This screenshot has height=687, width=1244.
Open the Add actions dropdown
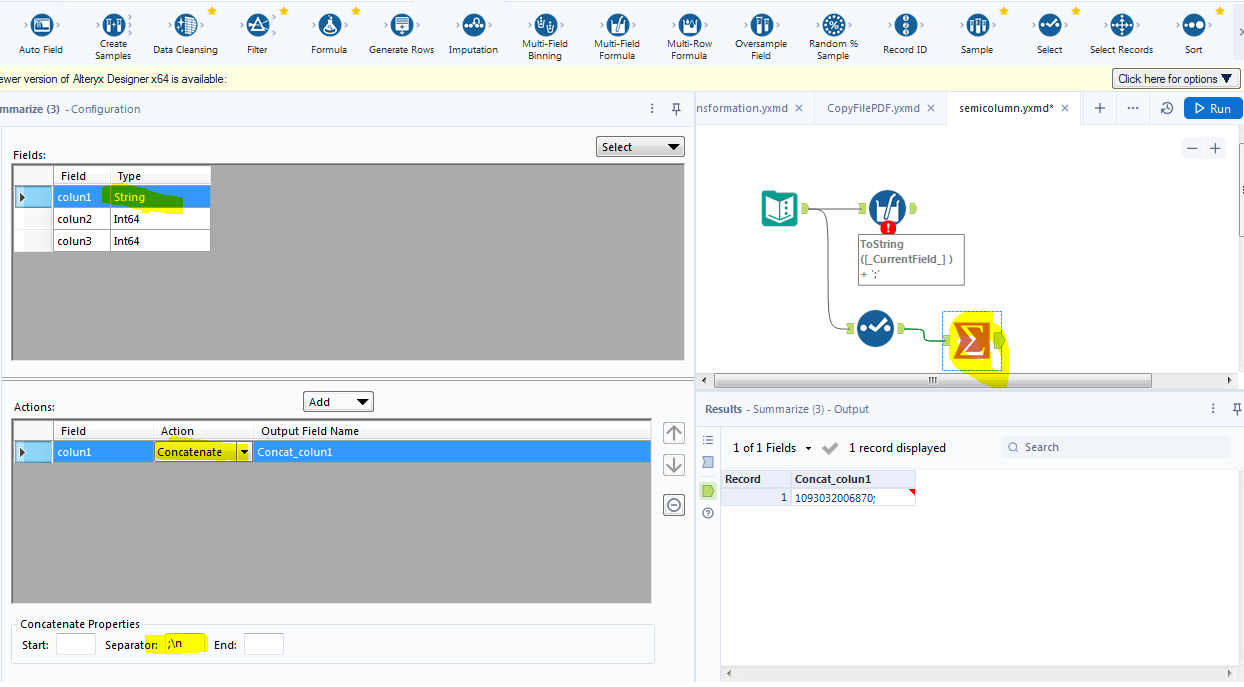pyautogui.click(x=338, y=402)
